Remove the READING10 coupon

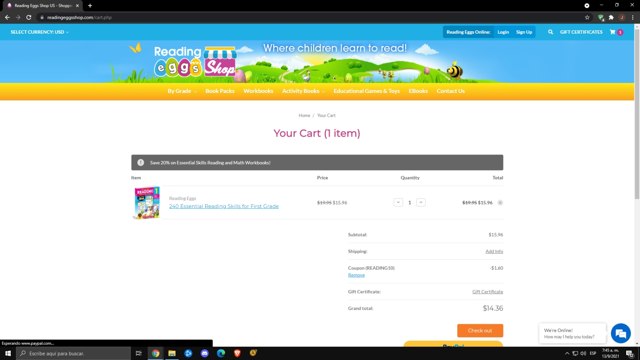point(356,275)
